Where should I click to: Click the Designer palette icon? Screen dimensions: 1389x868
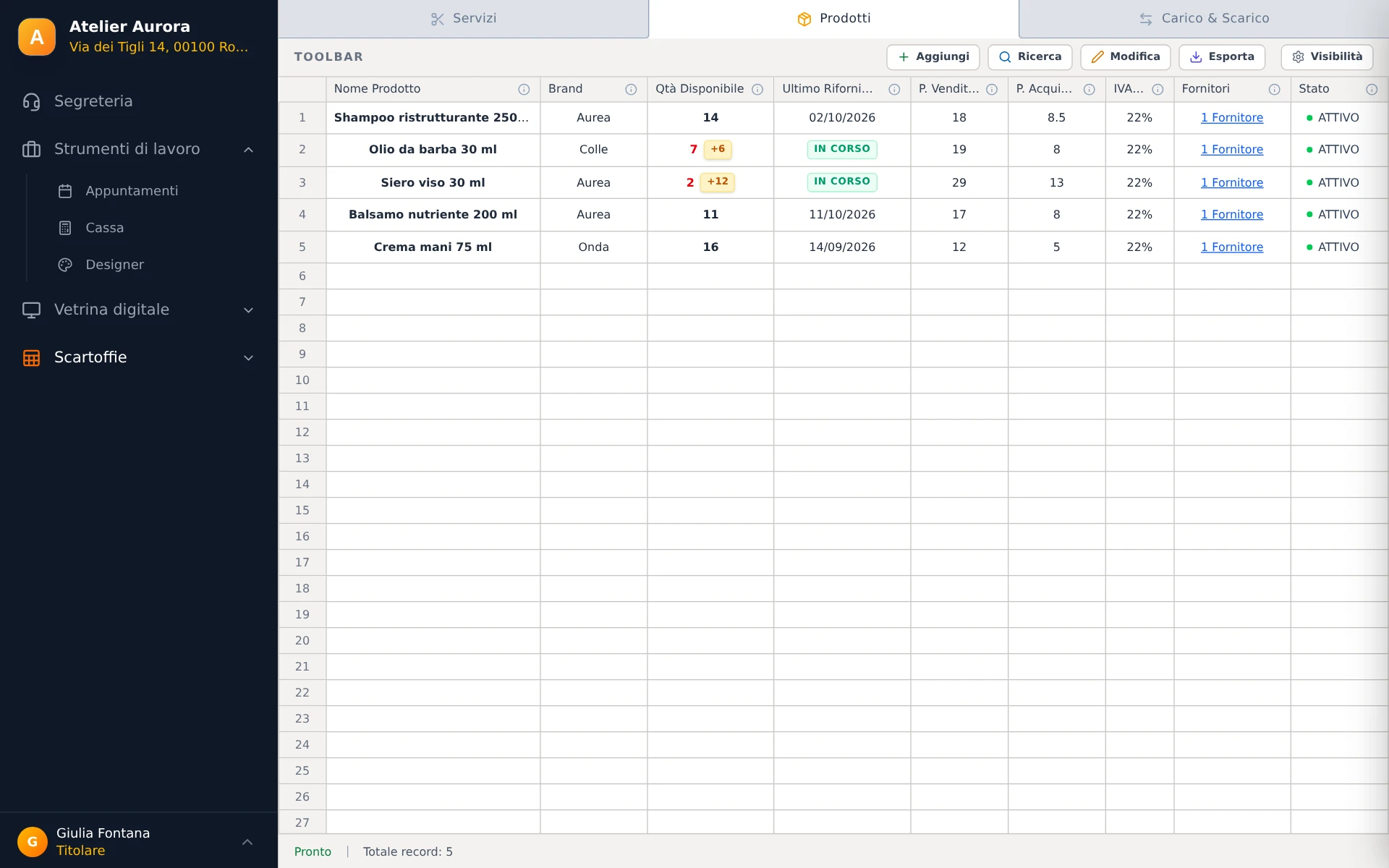click(65, 265)
